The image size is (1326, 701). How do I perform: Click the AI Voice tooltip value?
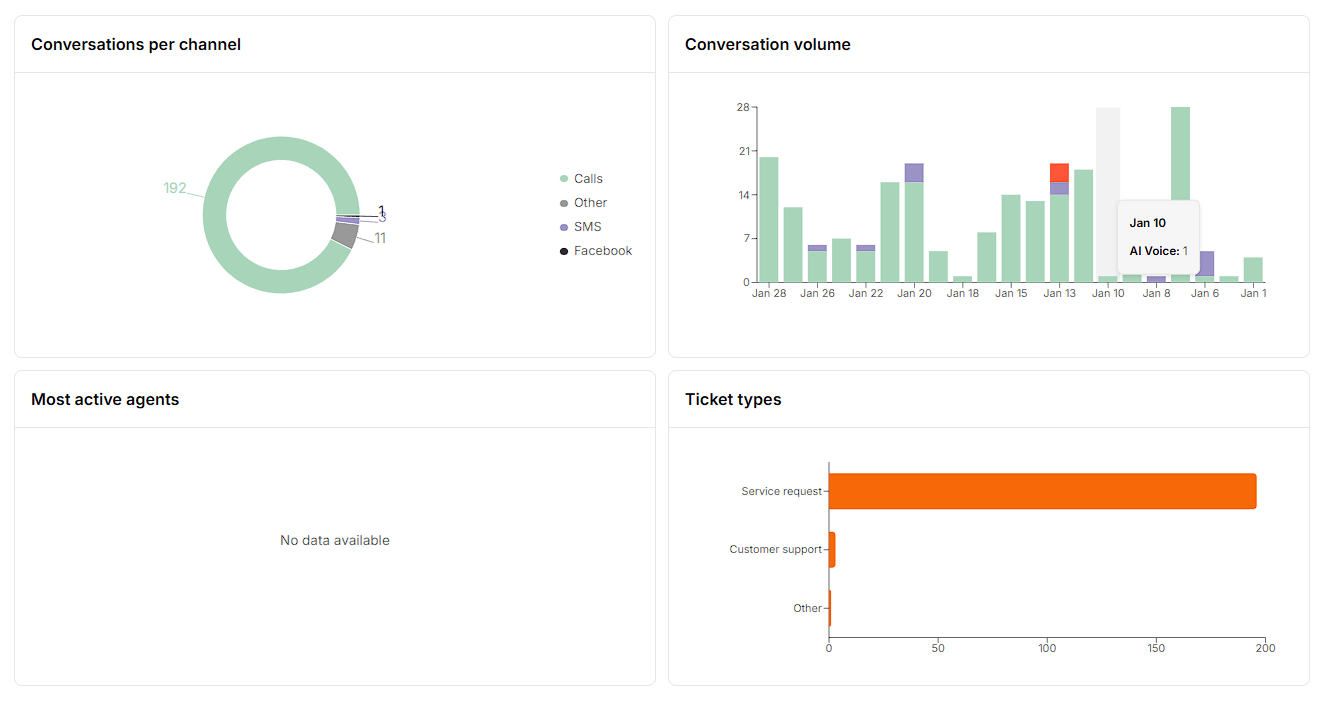click(1185, 251)
